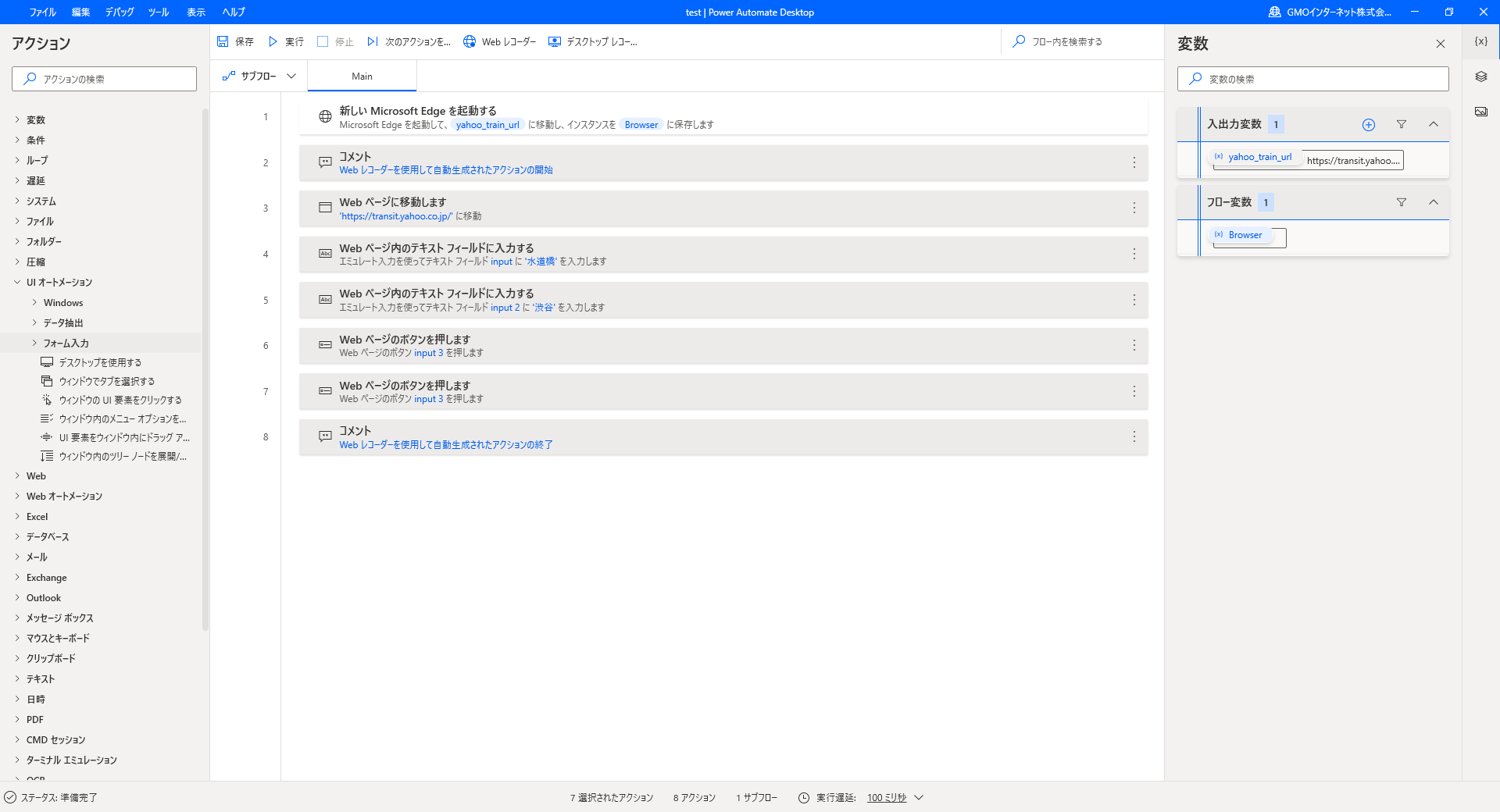Image resolution: width=1500 pixels, height=812 pixels.
Task: Launch the Web レコーダー
Action: 499,41
